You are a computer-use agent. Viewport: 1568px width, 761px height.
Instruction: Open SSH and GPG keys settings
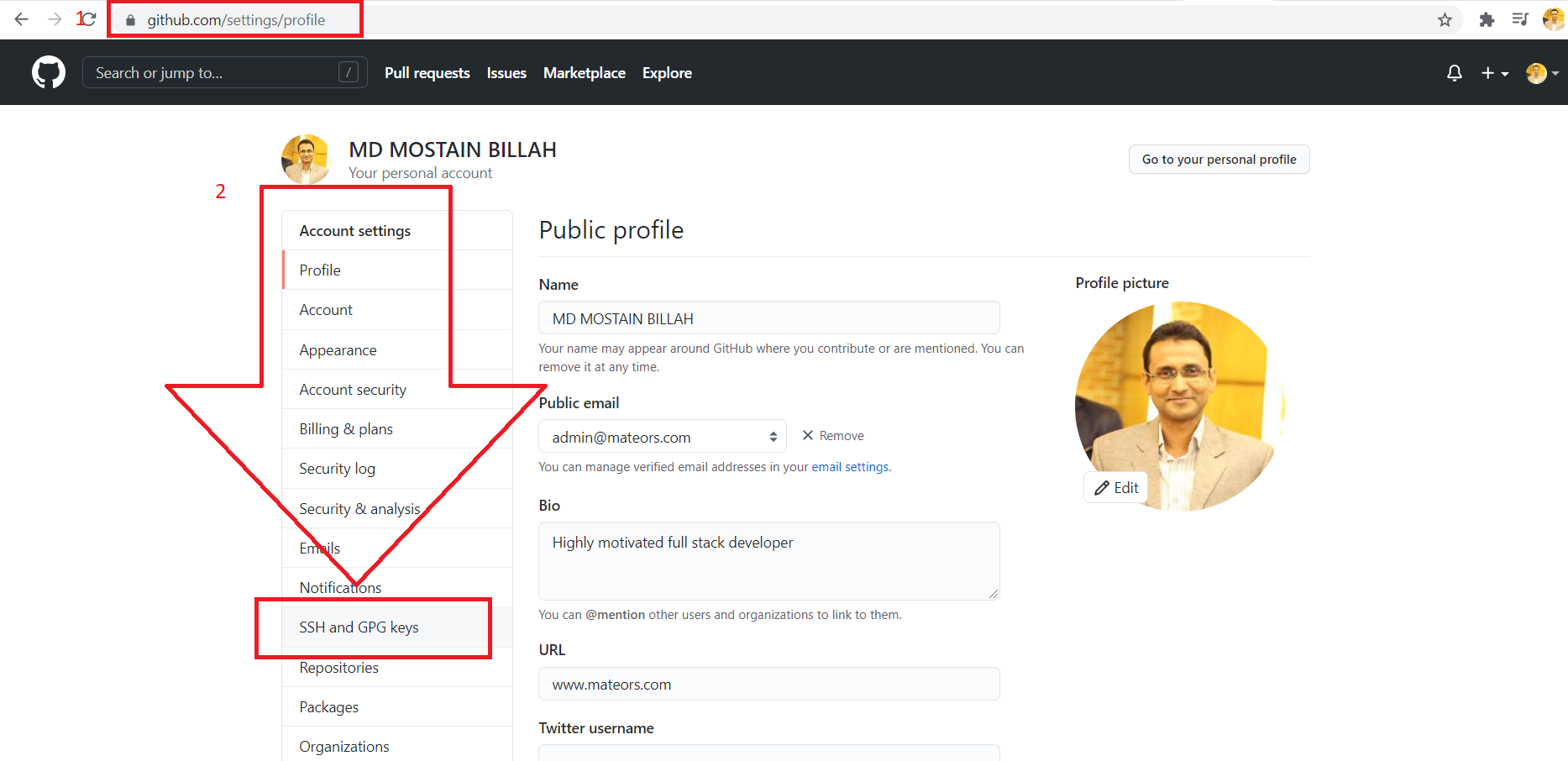(397, 627)
